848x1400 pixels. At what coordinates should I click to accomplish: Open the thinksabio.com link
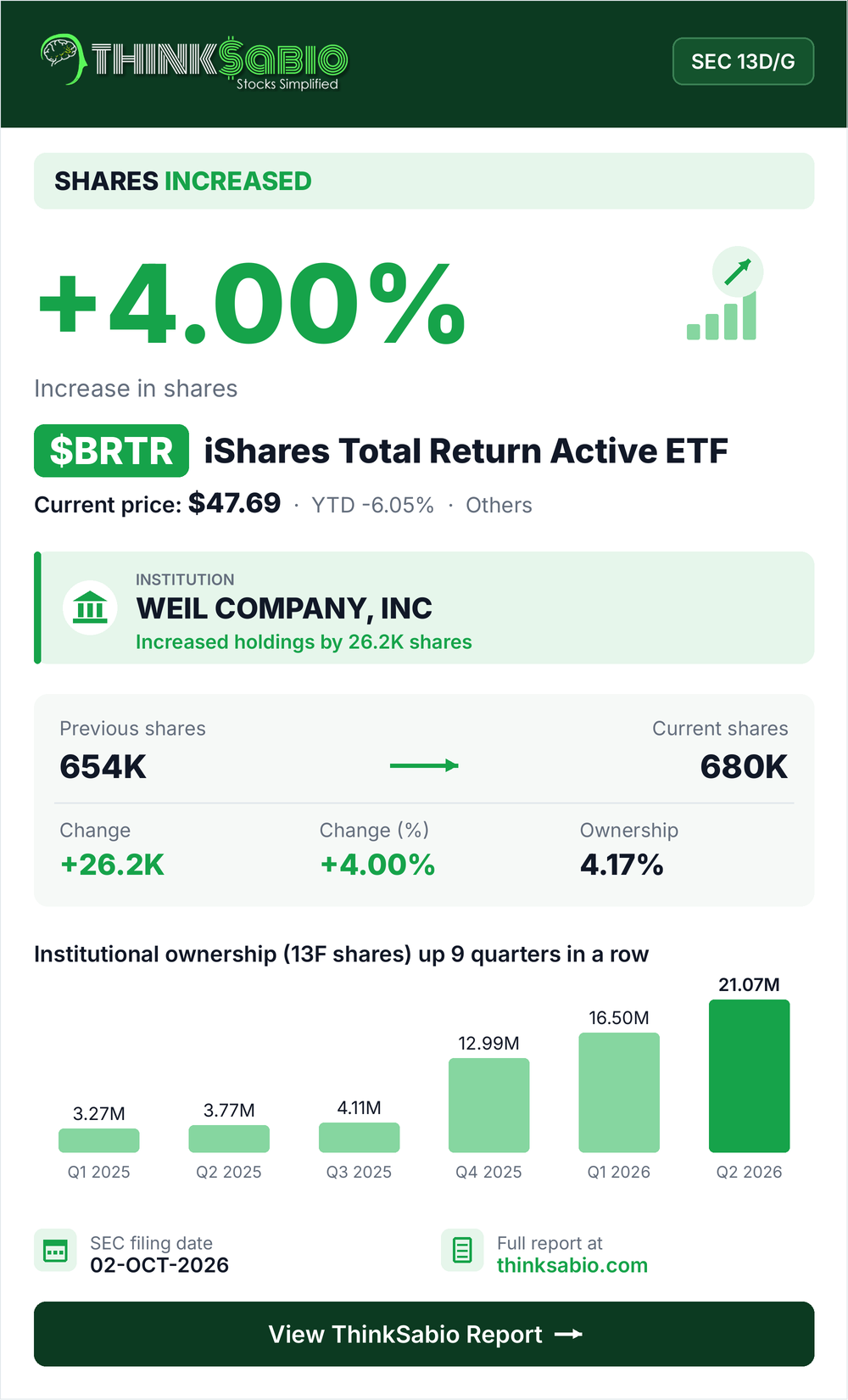click(x=572, y=1265)
